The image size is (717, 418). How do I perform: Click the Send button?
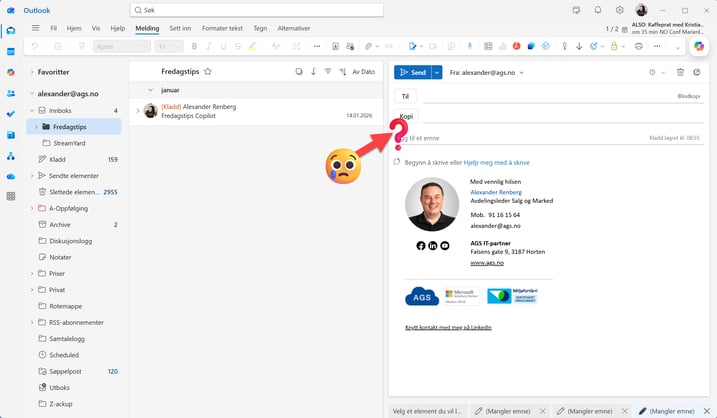pos(412,72)
